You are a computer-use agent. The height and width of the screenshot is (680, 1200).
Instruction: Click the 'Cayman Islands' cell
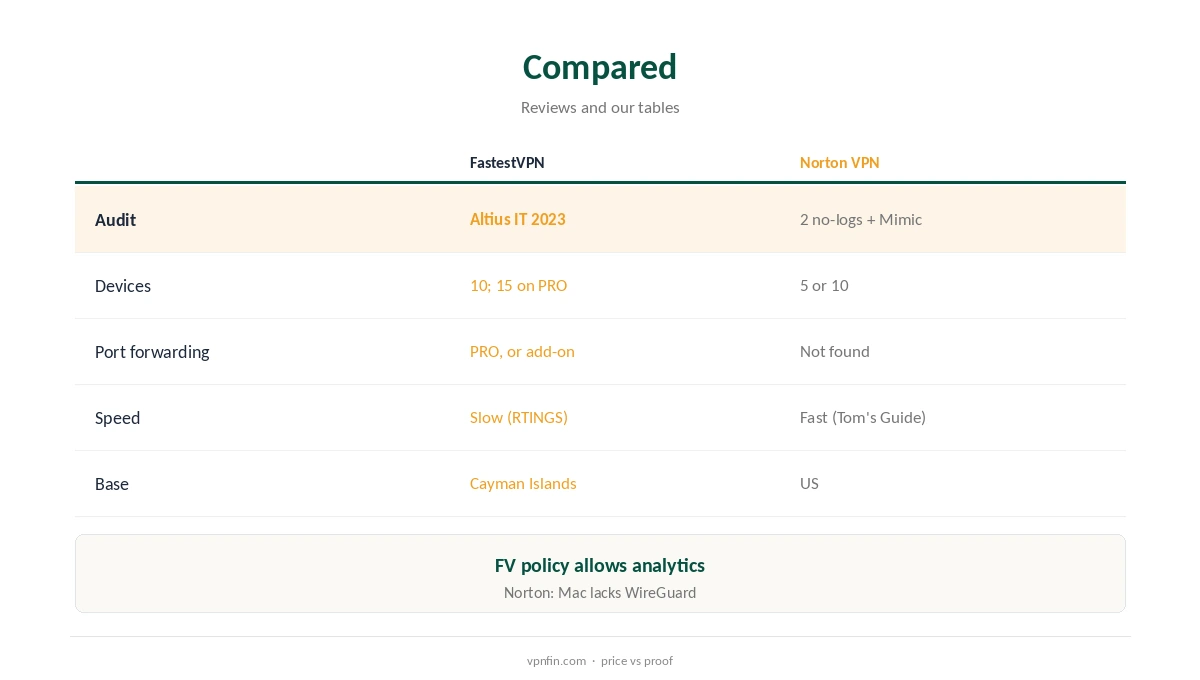[x=523, y=483]
